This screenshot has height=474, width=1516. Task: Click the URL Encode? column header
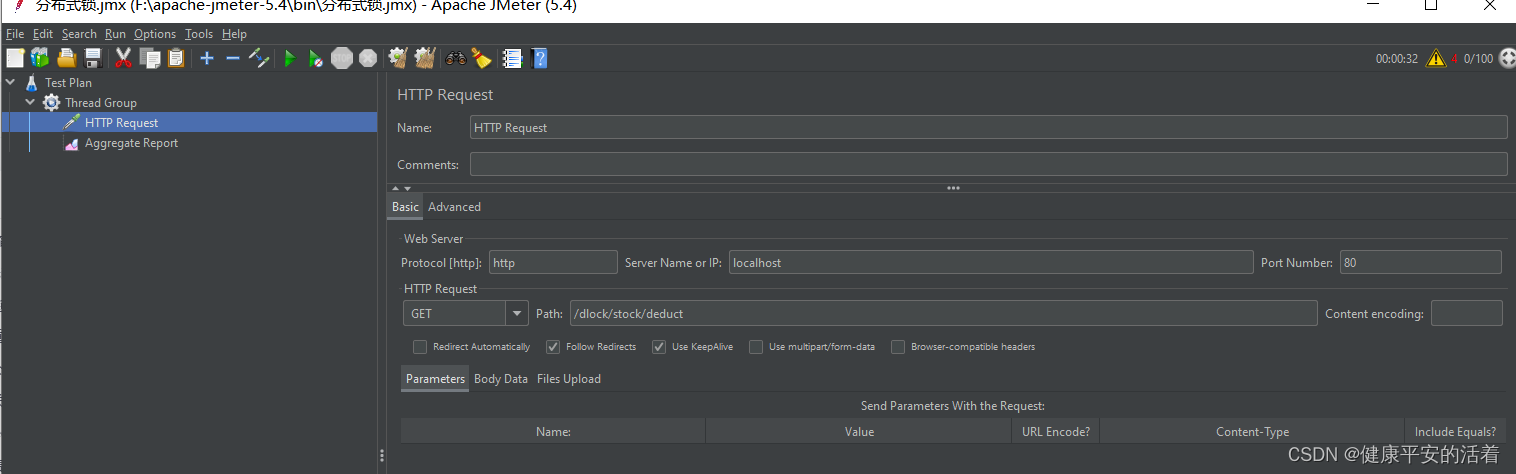(1056, 432)
